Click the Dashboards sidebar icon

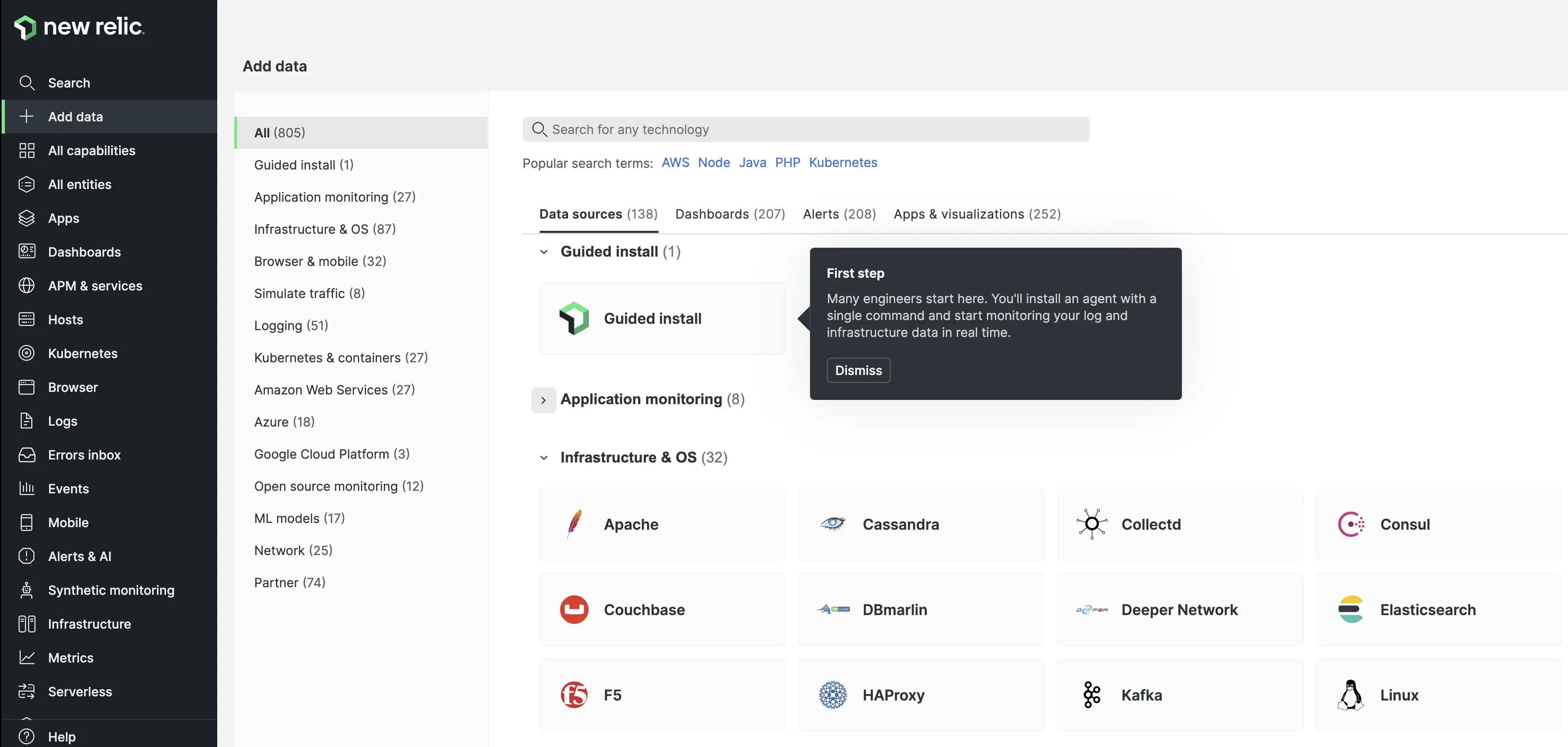[x=27, y=252]
